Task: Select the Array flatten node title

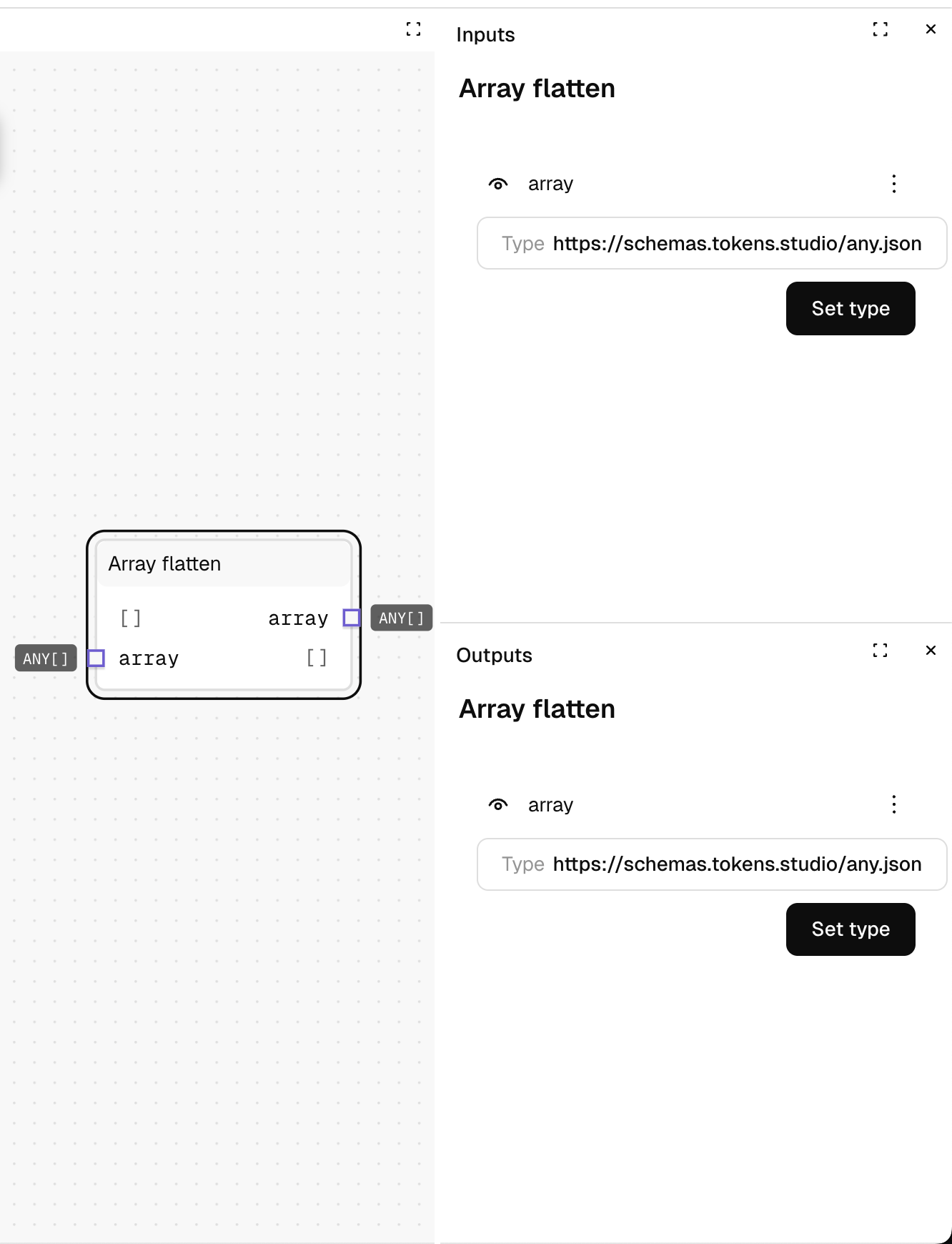Action: [x=164, y=564]
